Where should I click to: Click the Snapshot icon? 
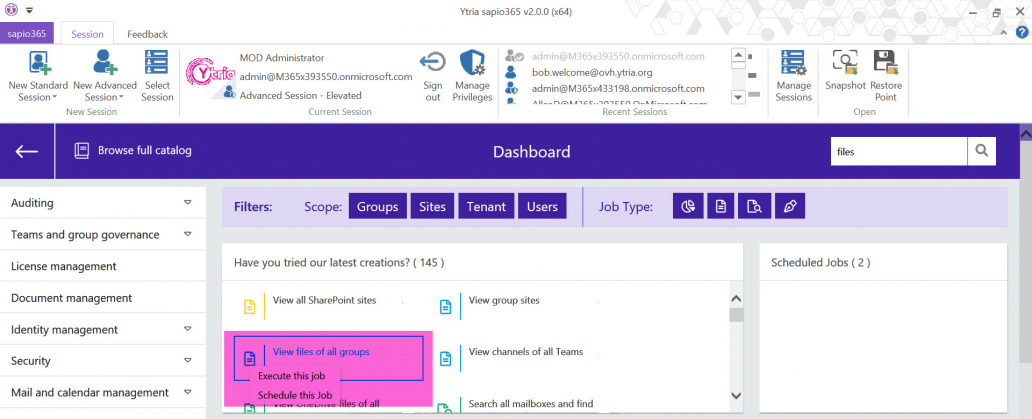tap(845, 62)
